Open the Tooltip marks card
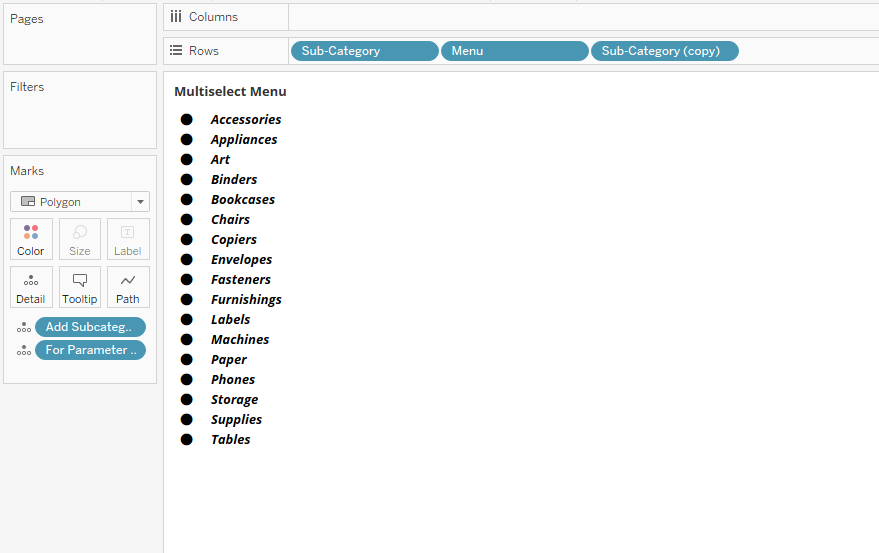This screenshot has height=553, width=879. tap(80, 287)
